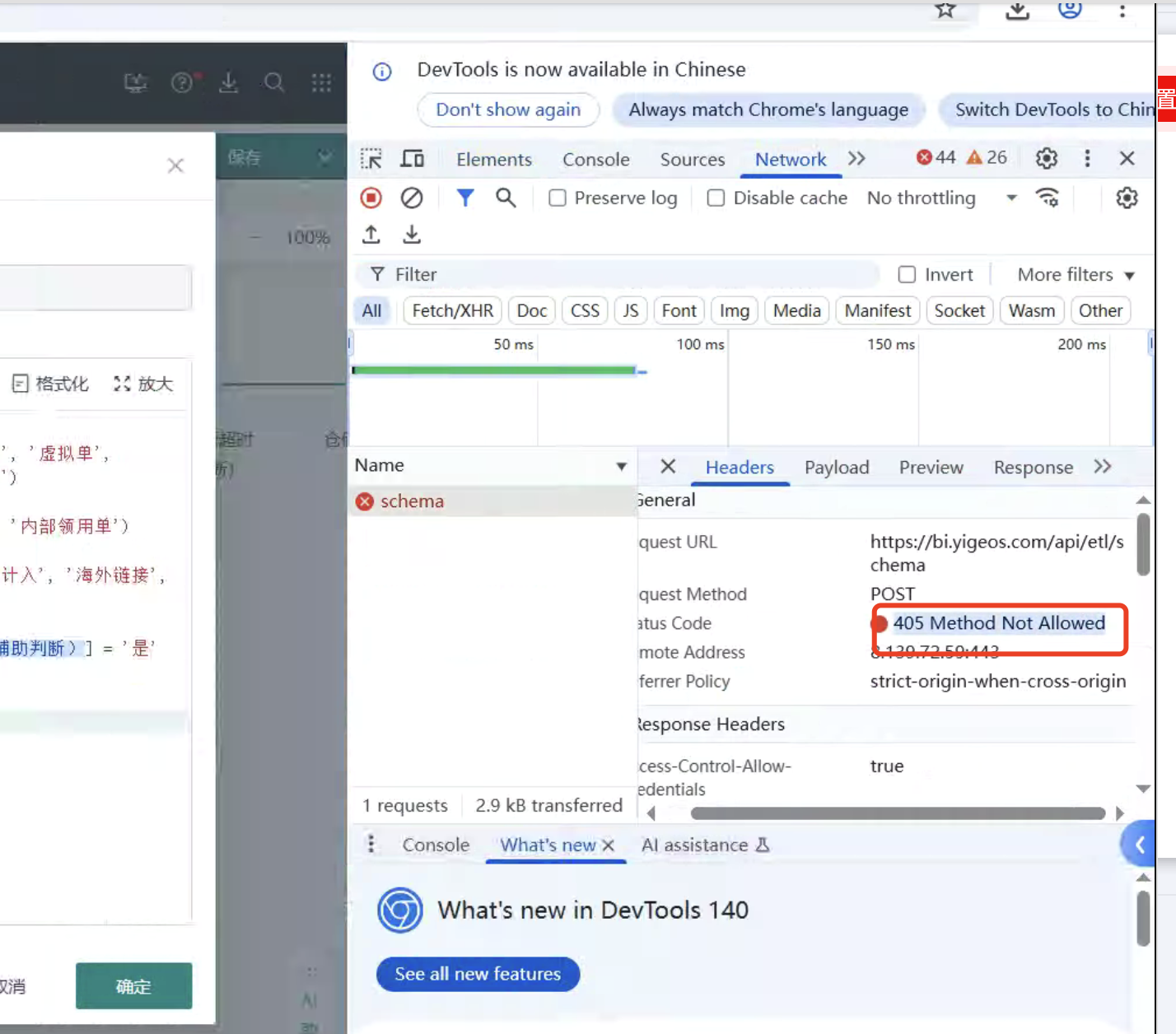Switch to the Console tab
1176x1034 pixels.
click(x=595, y=160)
